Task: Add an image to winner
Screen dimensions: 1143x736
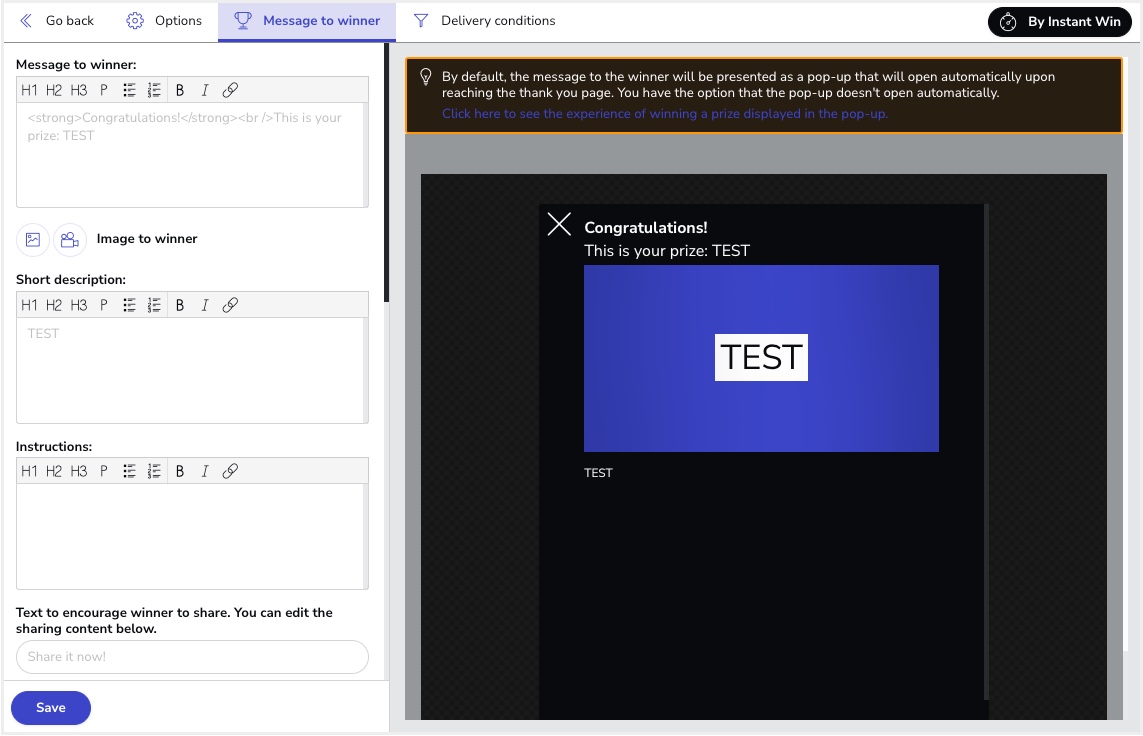Action: pyautogui.click(x=33, y=240)
